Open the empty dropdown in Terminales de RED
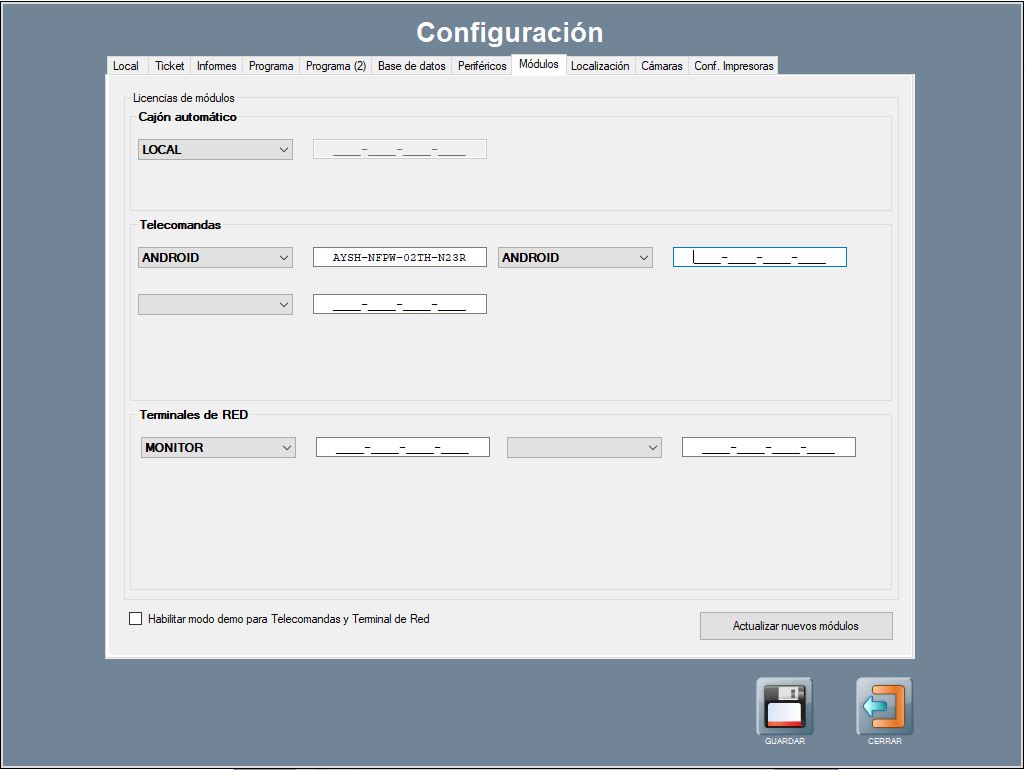Viewport: 1025px width, 770px height. coord(584,448)
